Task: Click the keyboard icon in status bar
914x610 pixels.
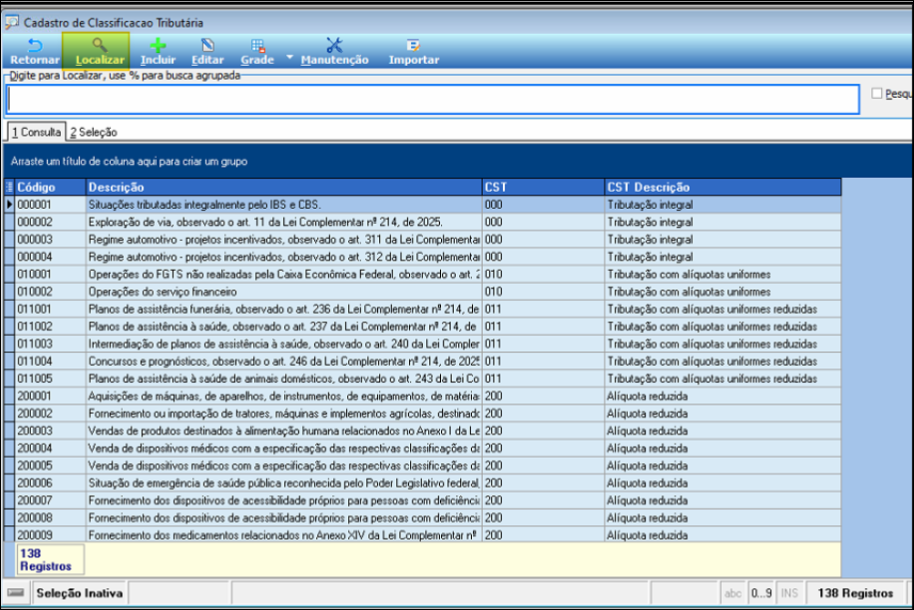Action: tap(15, 593)
